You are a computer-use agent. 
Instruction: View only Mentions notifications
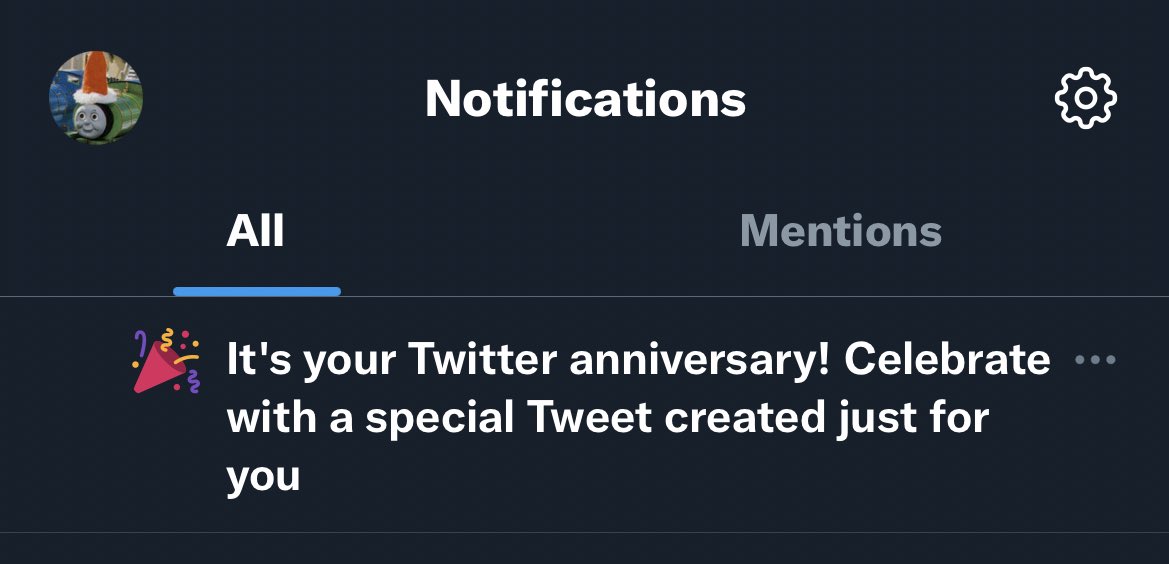pyautogui.click(x=840, y=231)
